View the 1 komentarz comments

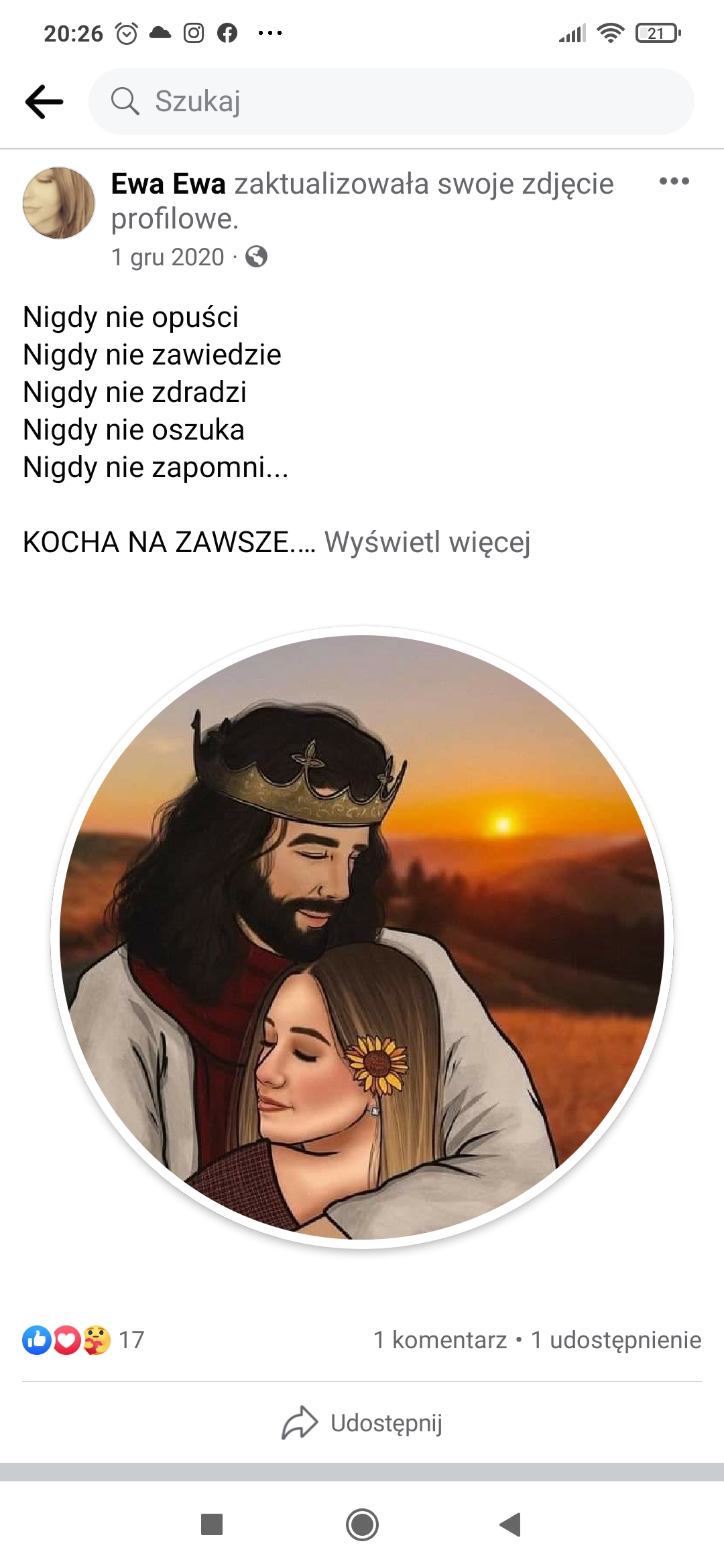tap(440, 1340)
